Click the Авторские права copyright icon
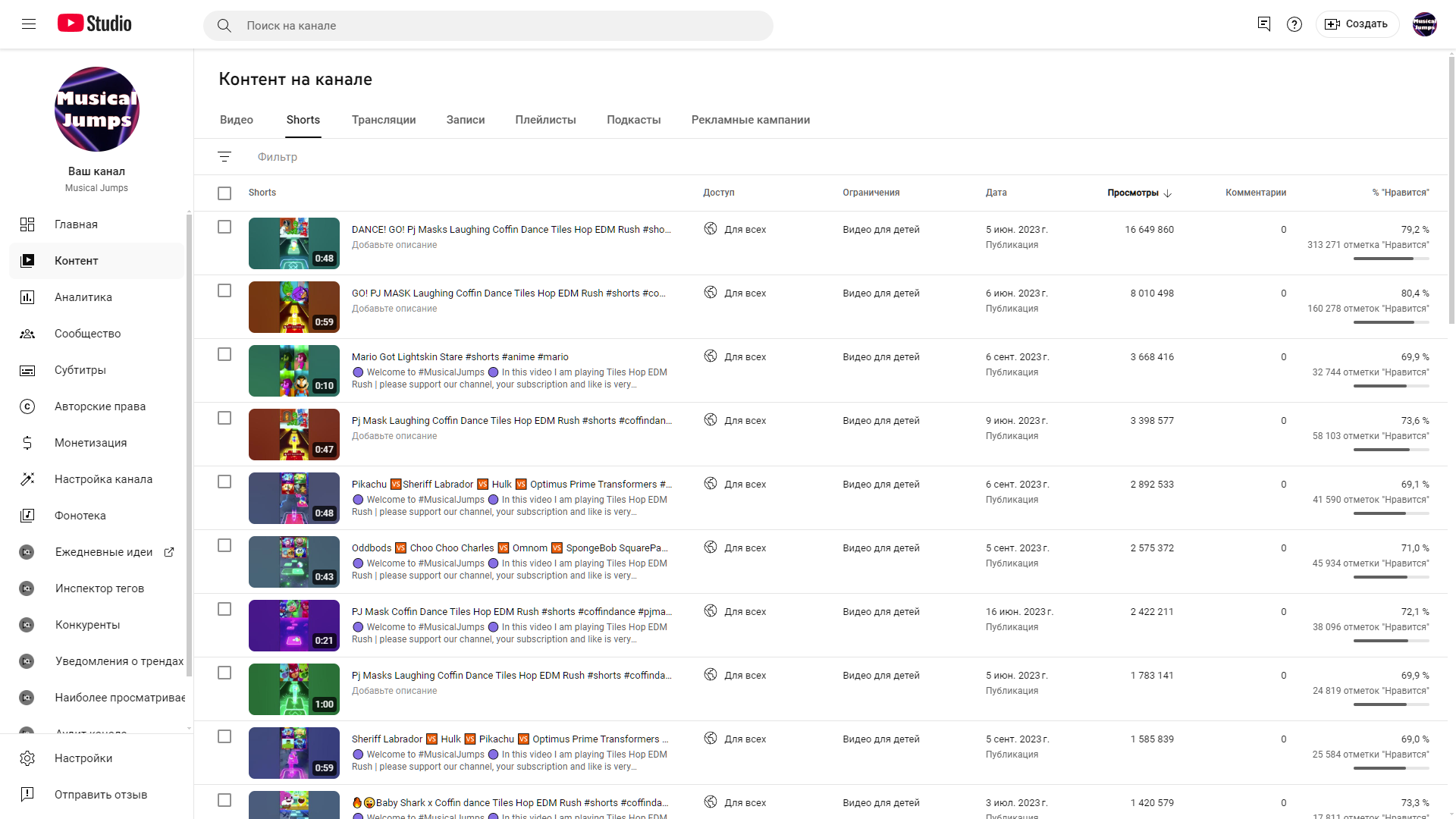Screen dimensions: 1456x819 point(27,406)
